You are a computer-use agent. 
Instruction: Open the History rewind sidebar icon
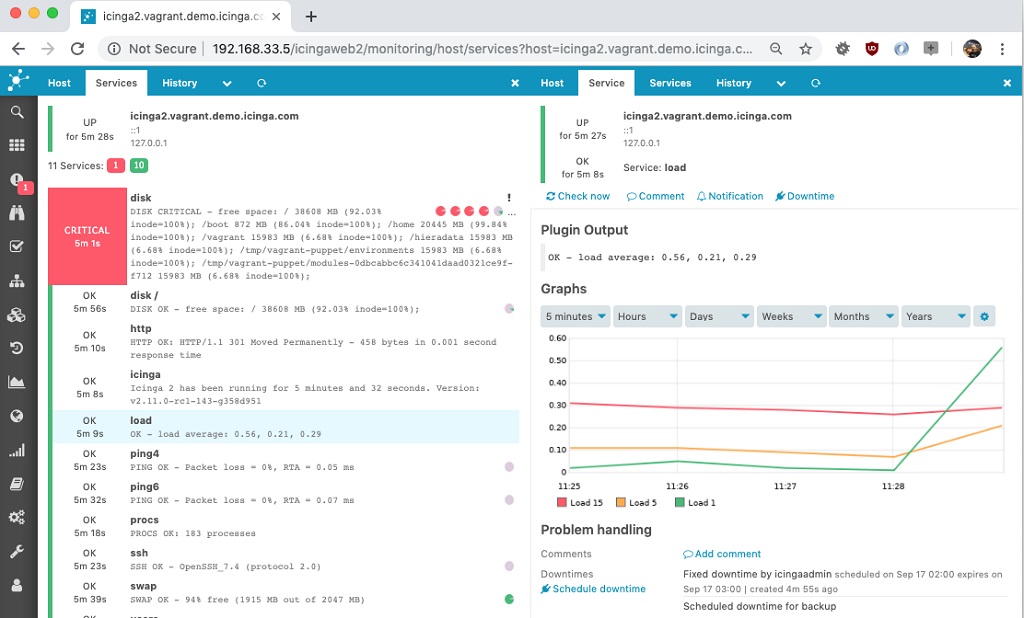click(17, 348)
